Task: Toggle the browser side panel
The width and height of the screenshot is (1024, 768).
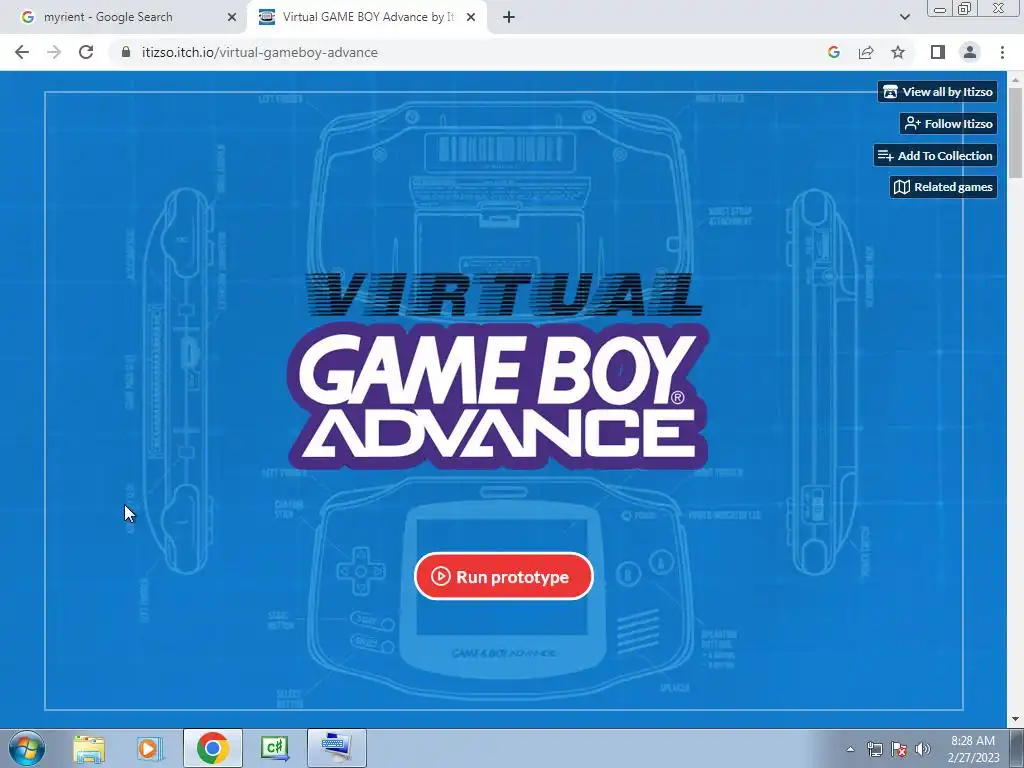Action: point(938,52)
